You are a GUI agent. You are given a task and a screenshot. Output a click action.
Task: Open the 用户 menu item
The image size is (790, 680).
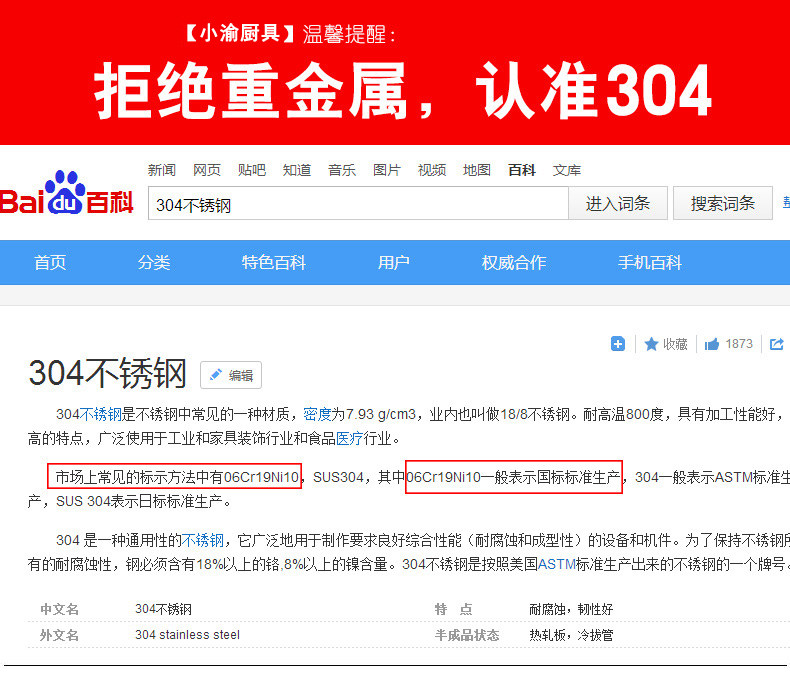click(x=393, y=262)
